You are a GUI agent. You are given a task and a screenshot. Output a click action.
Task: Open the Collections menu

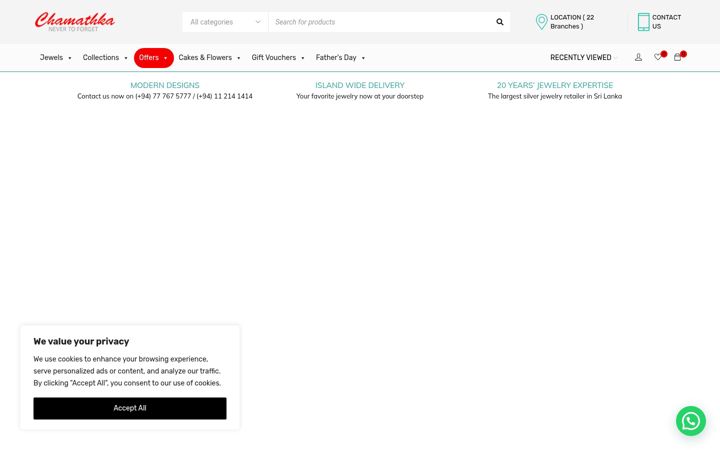[101, 57]
